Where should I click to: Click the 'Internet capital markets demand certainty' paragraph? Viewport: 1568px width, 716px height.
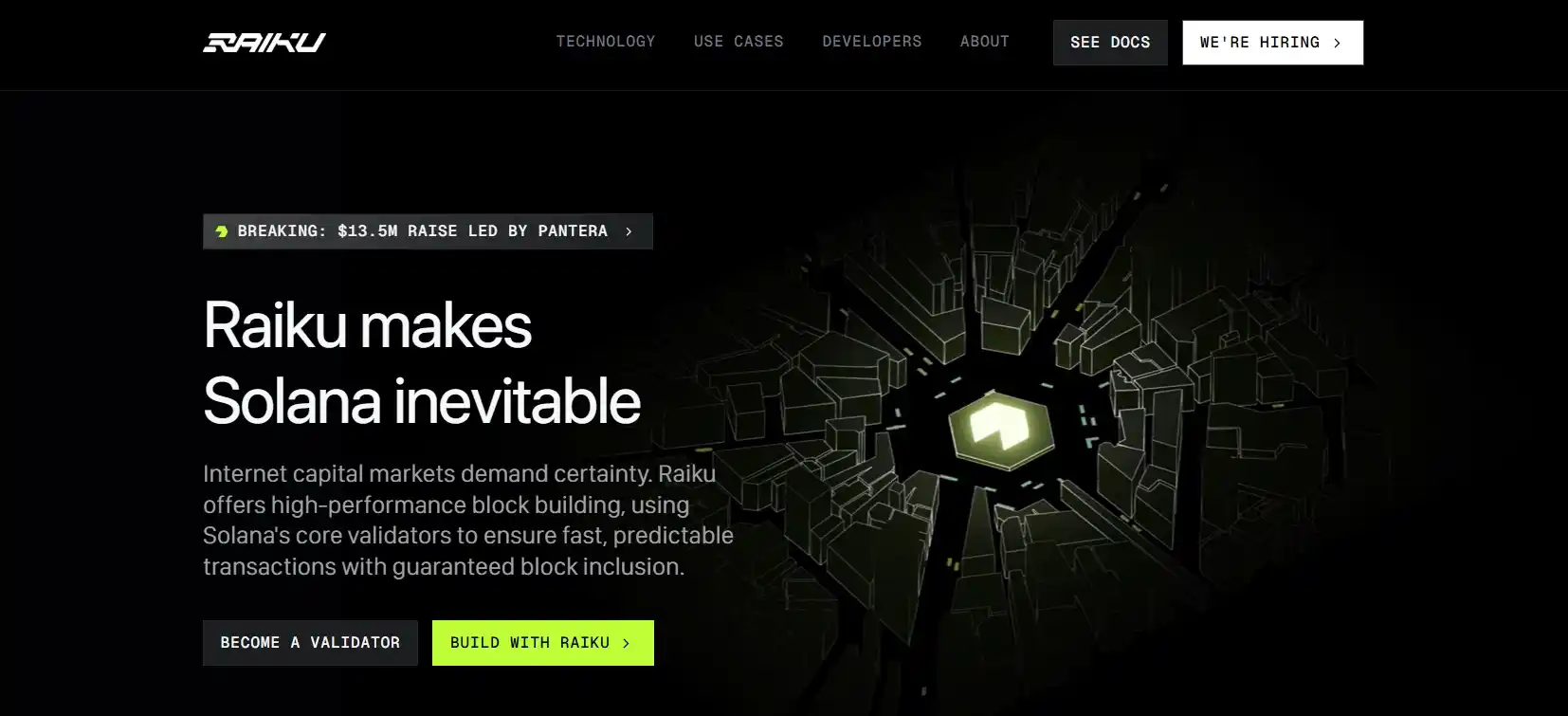[x=468, y=520]
